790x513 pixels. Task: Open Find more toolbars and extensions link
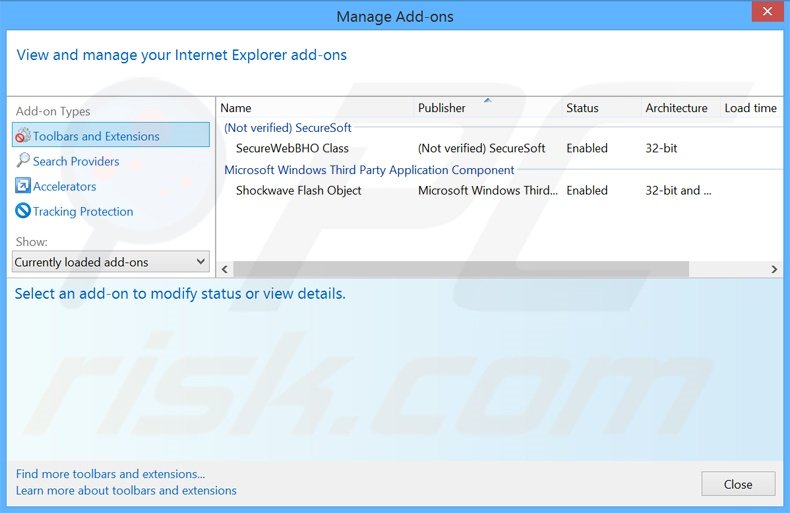click(x=110, y=474)
